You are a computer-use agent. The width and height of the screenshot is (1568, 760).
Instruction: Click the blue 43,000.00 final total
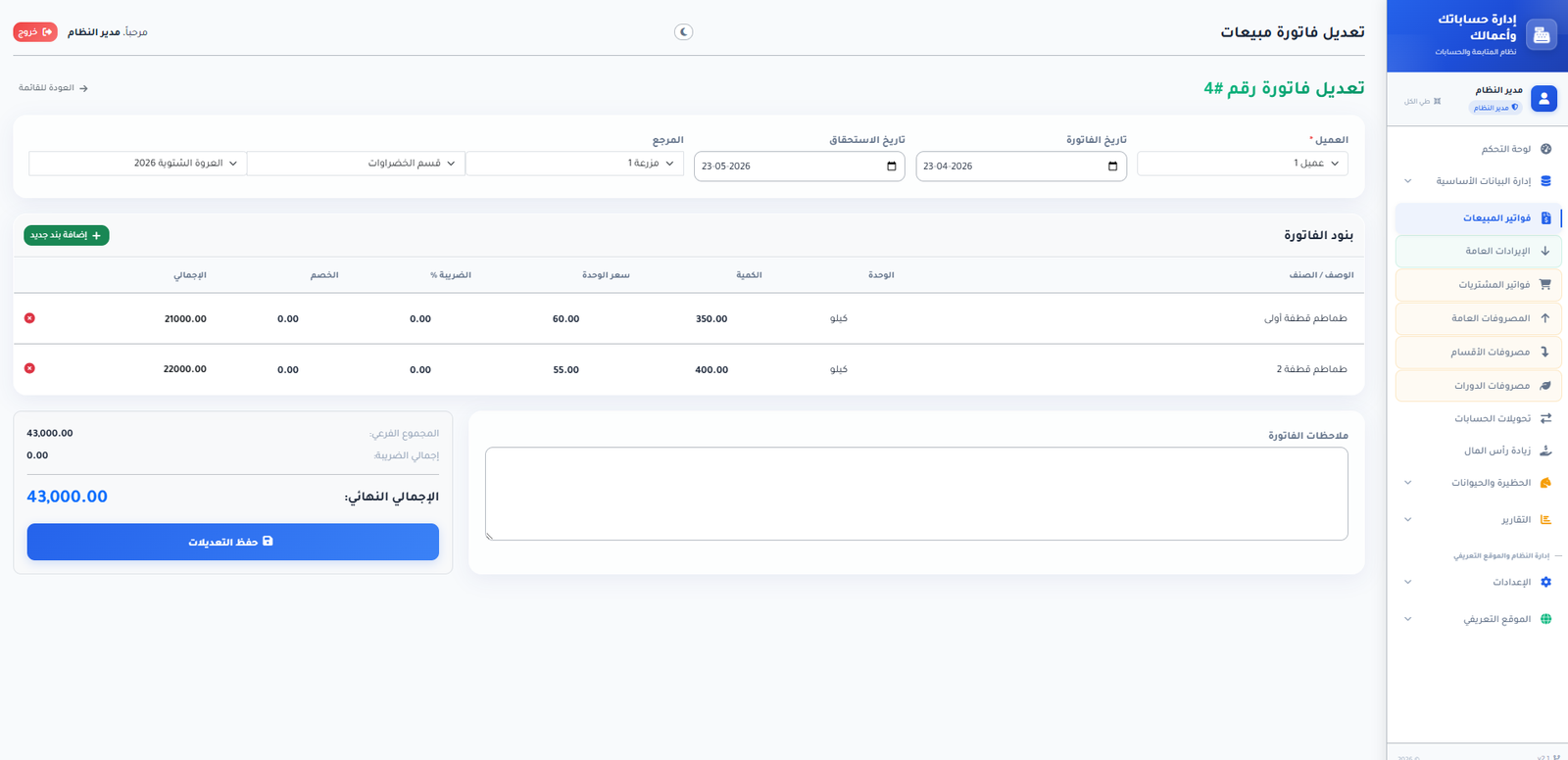[x=68, y=497]
